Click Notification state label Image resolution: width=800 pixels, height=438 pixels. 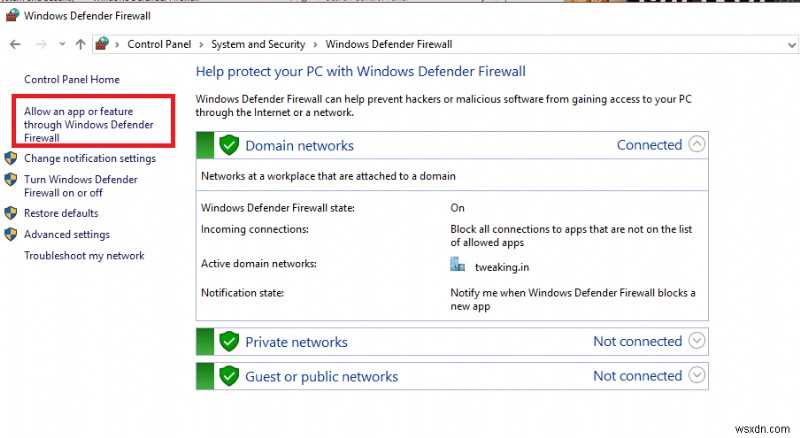242,293
